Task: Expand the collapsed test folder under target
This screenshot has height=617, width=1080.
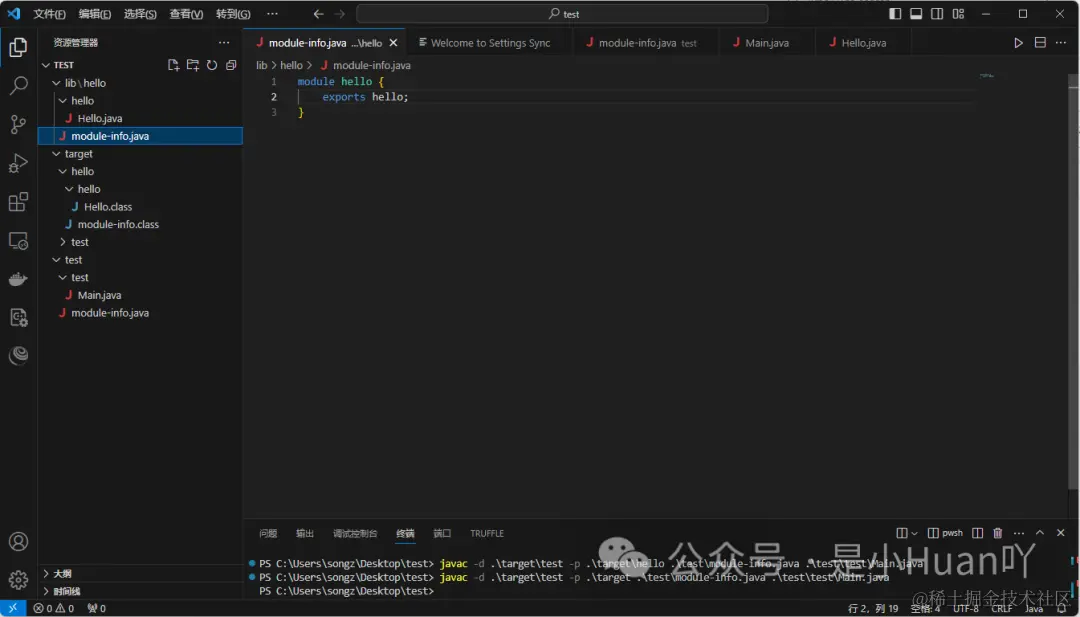Action: tap(140, 242)
